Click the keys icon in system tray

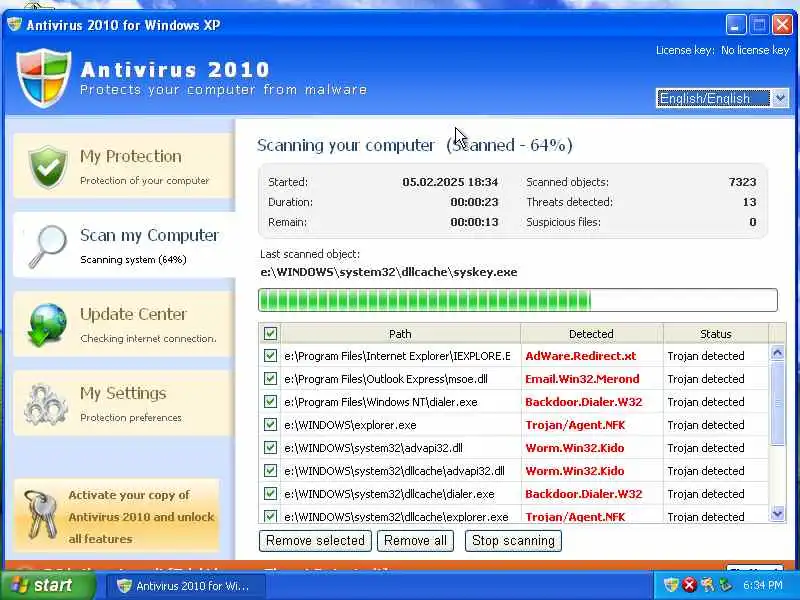[707, 585]
